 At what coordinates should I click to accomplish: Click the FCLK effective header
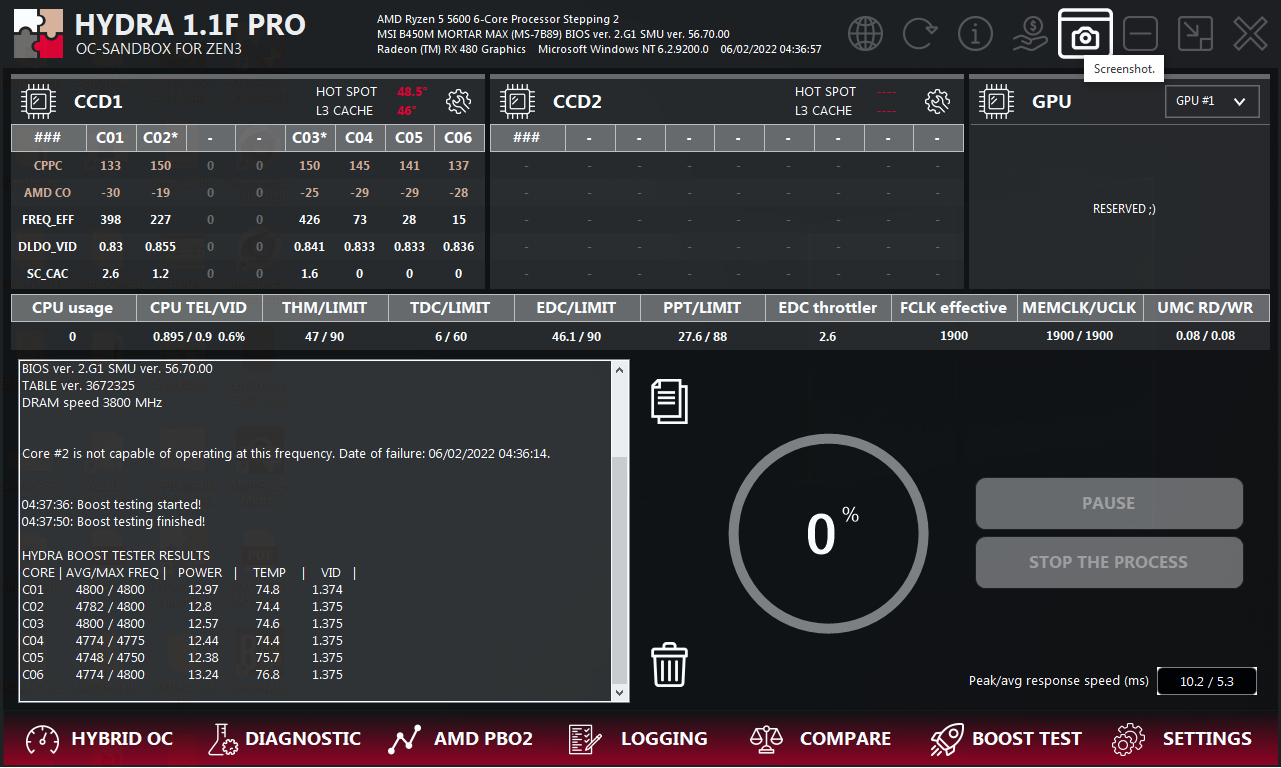[954, 308]
